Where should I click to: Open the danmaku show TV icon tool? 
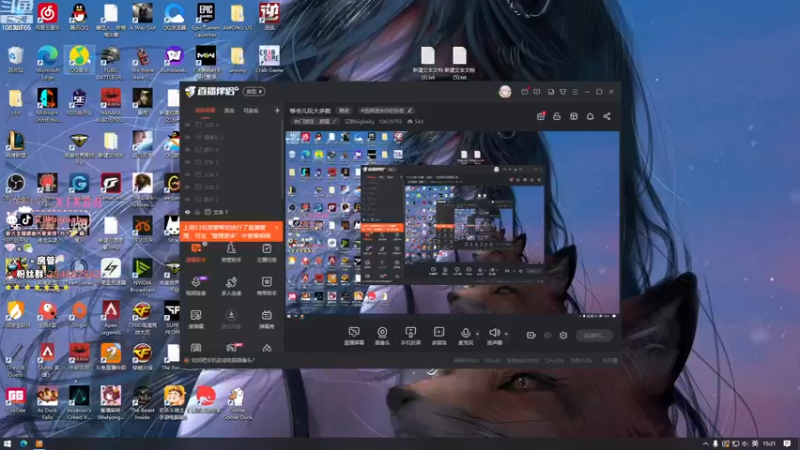tap(266, 319)
